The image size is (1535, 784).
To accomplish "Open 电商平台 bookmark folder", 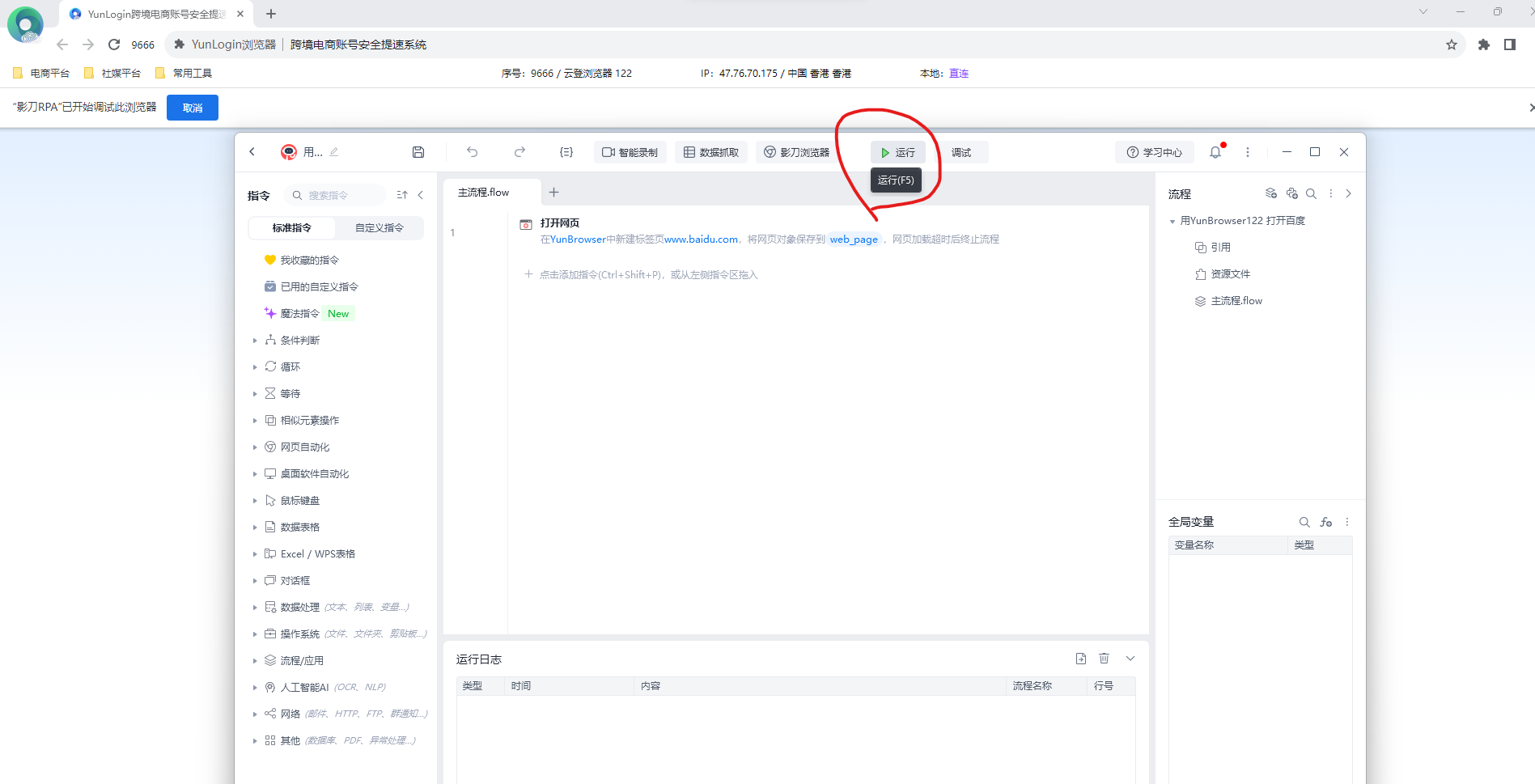I will tap(41, 73).
